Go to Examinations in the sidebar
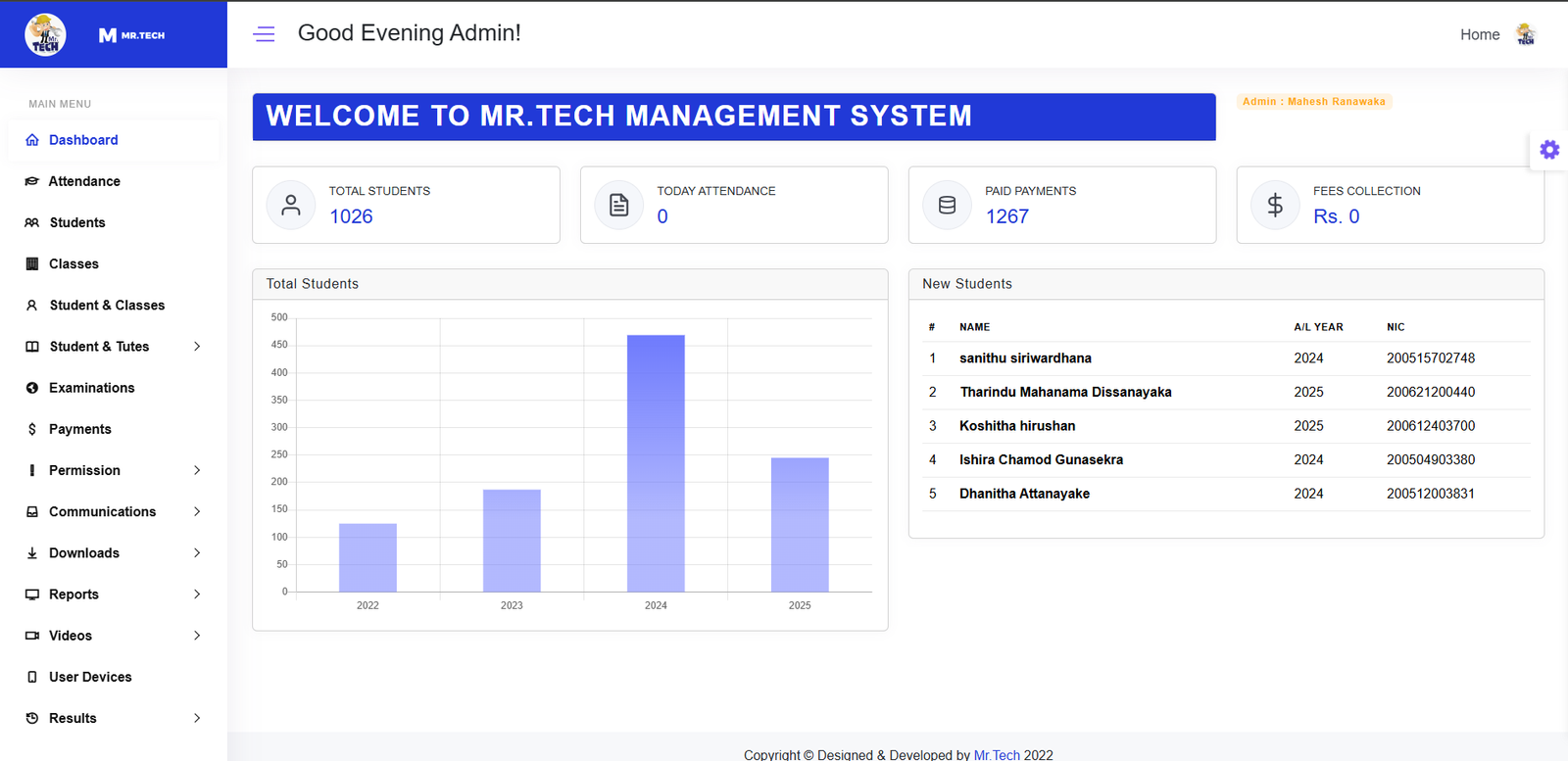 pos(91,388)
